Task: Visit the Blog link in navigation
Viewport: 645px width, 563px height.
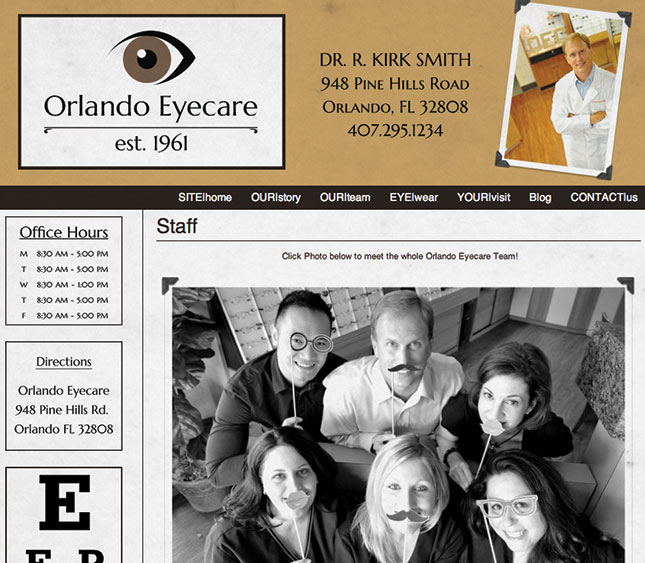Action: click(x=540, y=197)
